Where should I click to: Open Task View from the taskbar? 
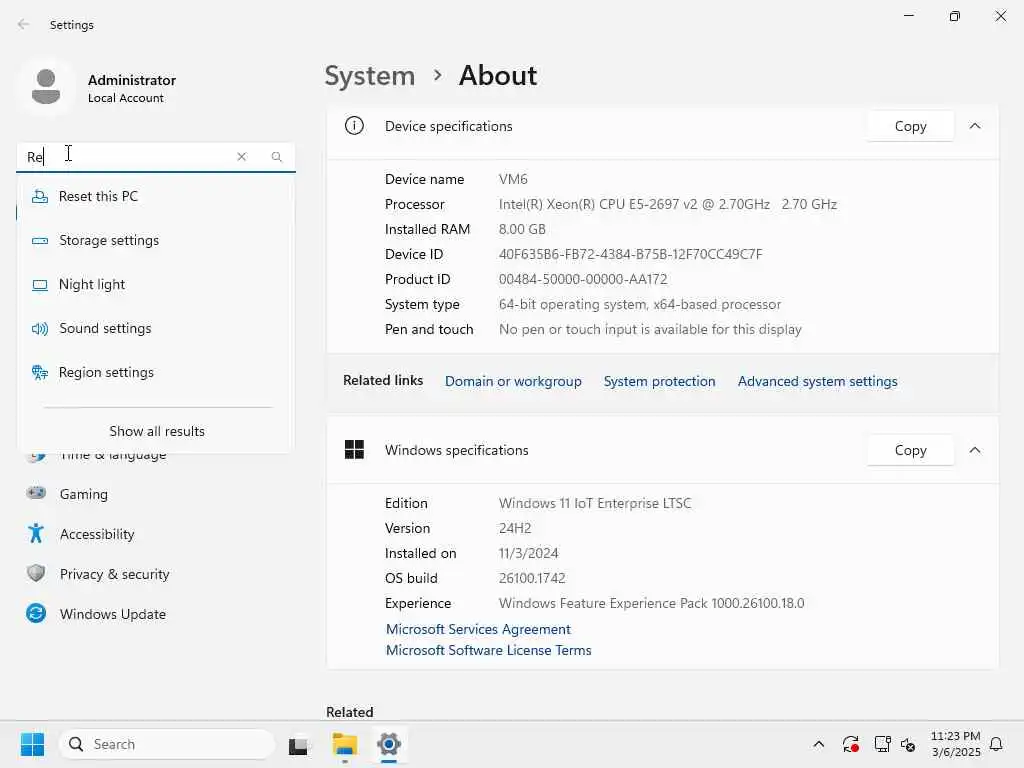299,745
